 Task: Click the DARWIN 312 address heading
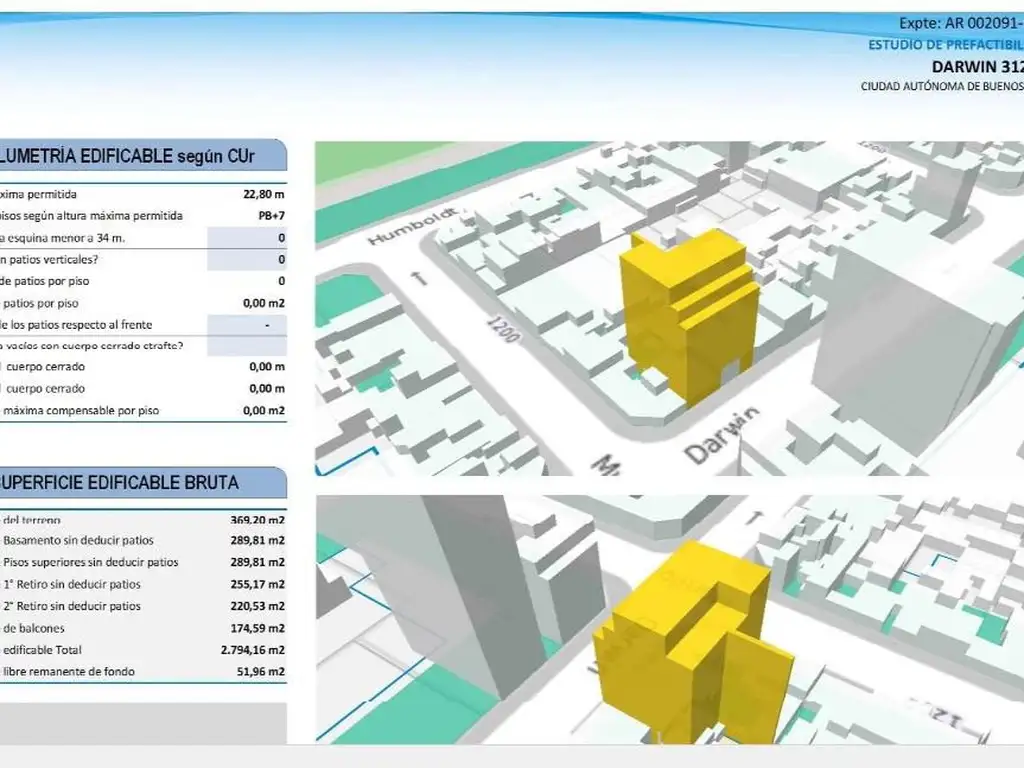[976, 67]
